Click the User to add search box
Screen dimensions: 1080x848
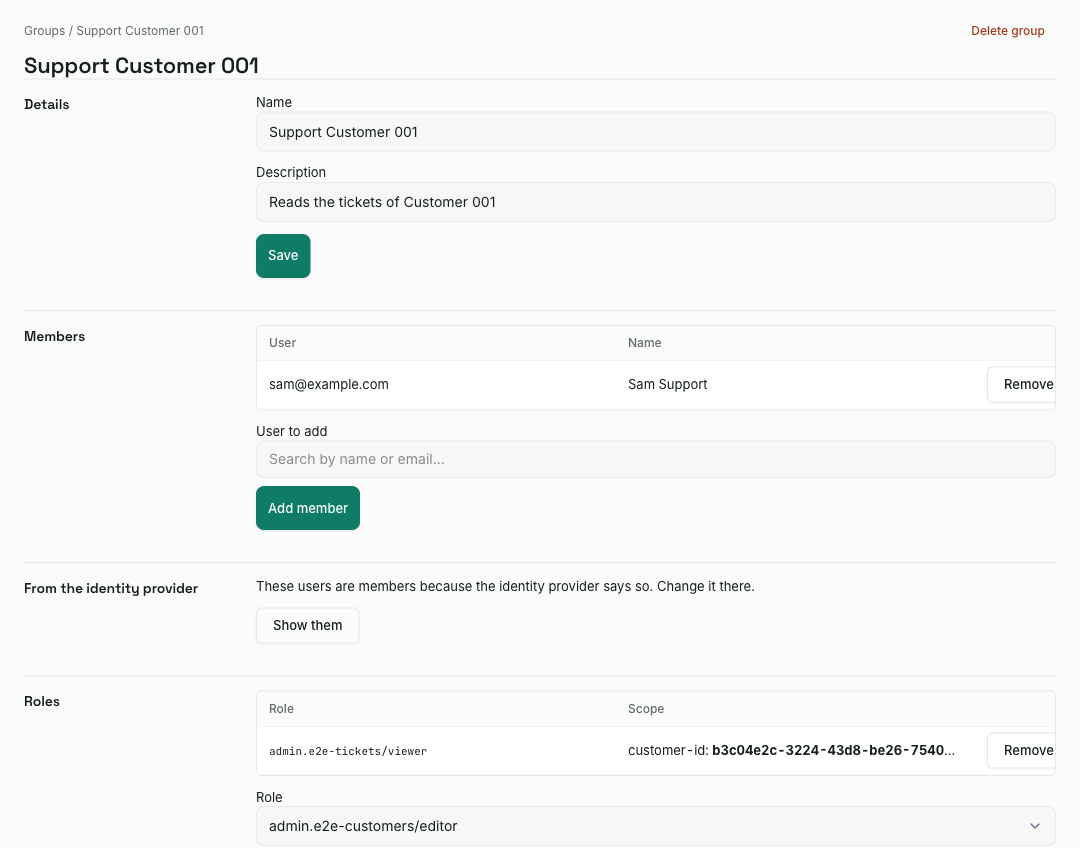click(x=656, y=459)
